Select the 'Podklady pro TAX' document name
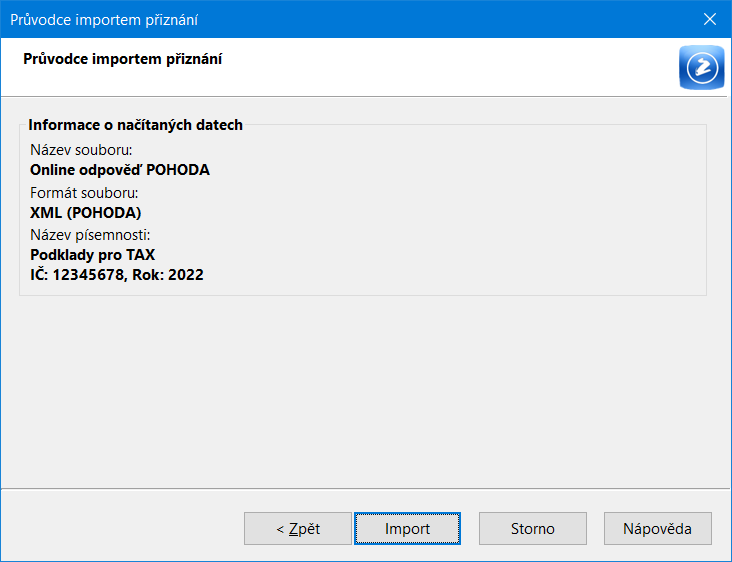This screenshot has height=562, width=732. coord(92,255)
